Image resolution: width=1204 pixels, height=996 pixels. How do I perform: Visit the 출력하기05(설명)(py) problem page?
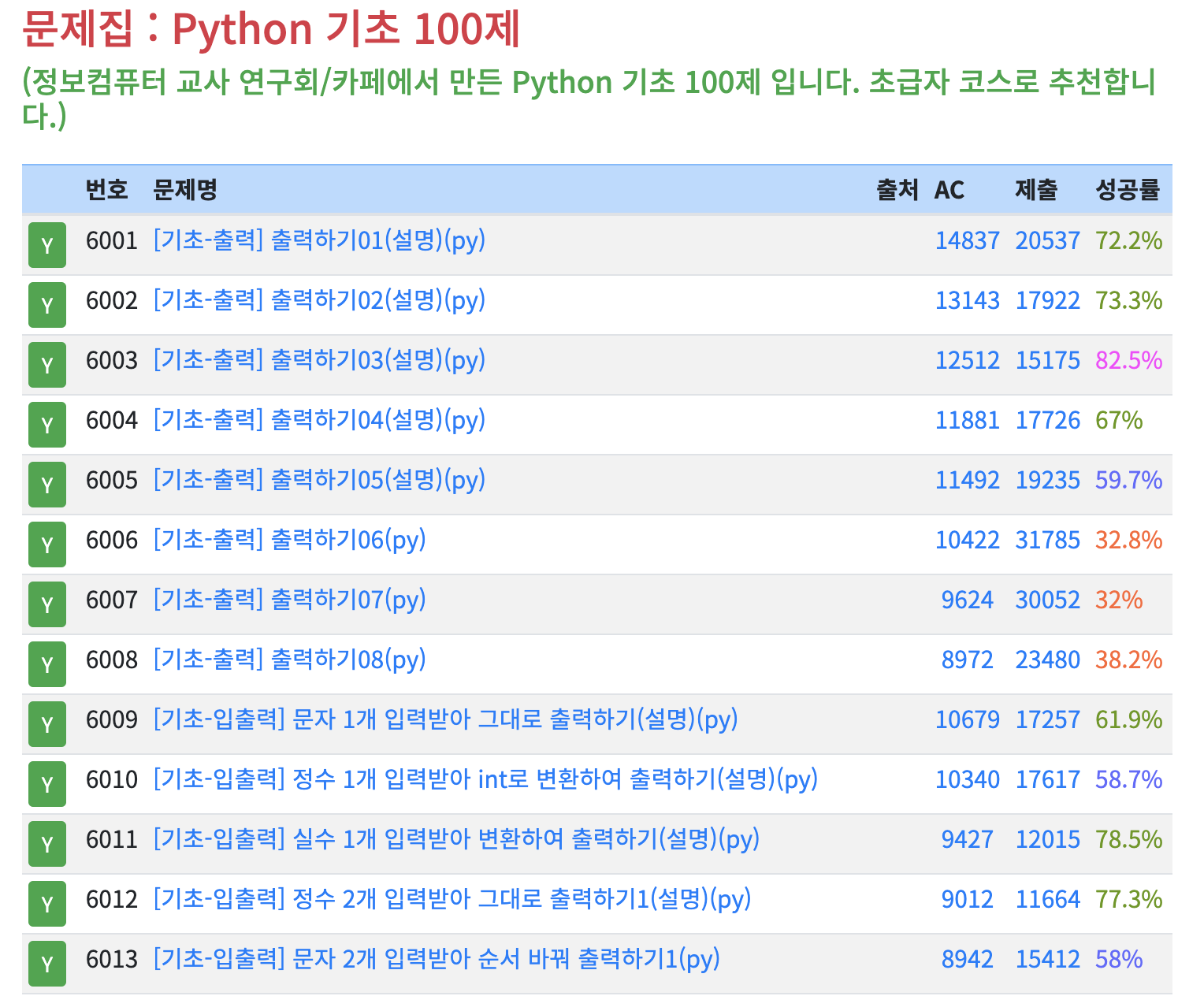coord(319,480)
